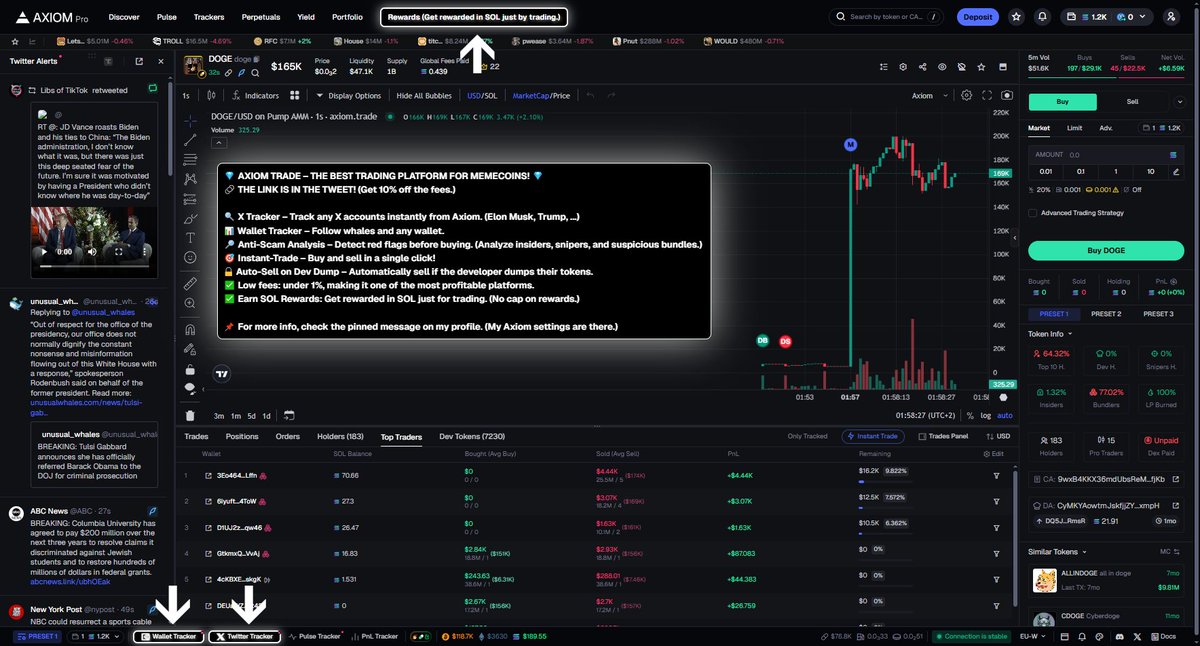
Task: Select the text annotation tool
Action: pyautogui.click(x=190, y=238)
